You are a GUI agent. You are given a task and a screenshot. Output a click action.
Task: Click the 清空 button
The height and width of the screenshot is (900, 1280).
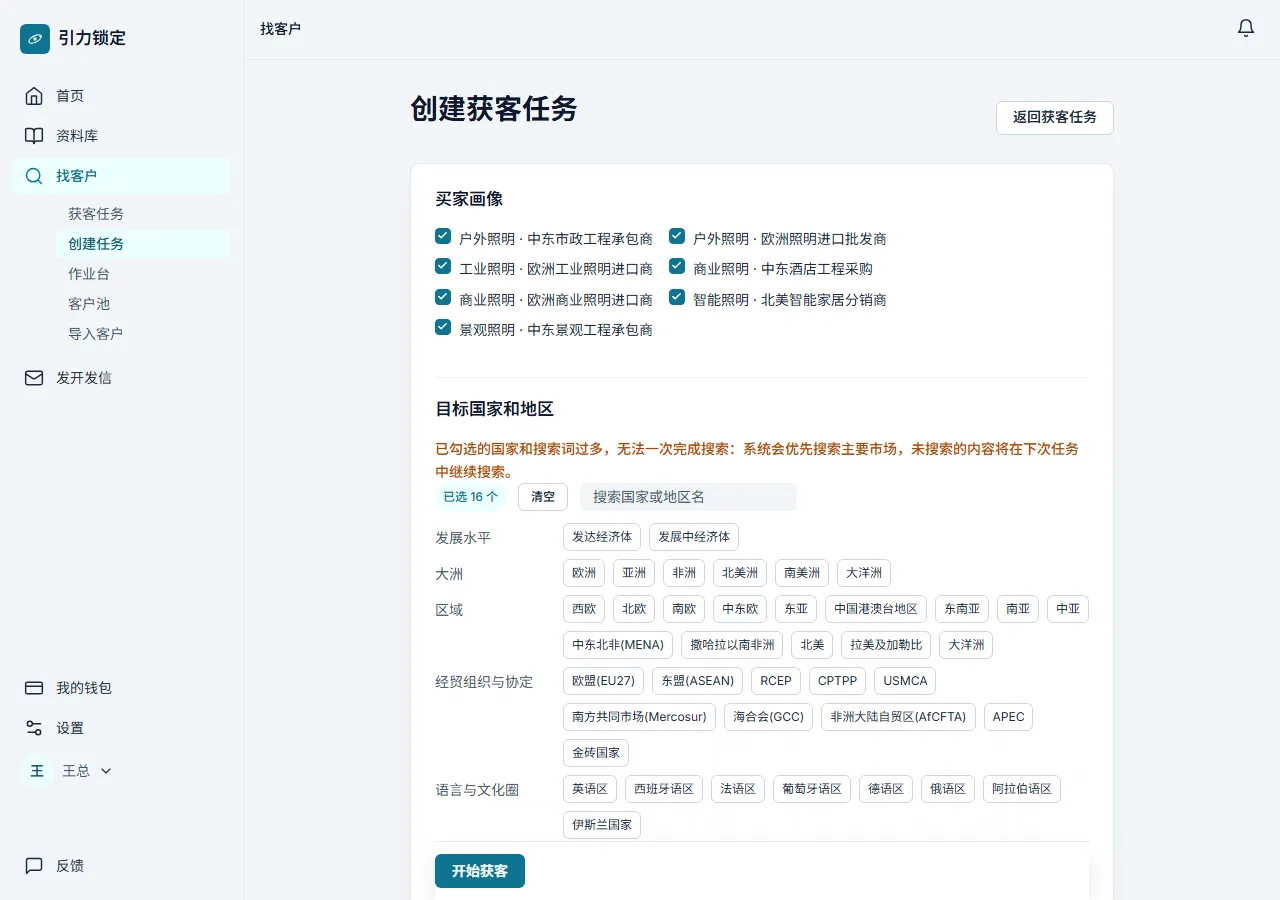543,497
